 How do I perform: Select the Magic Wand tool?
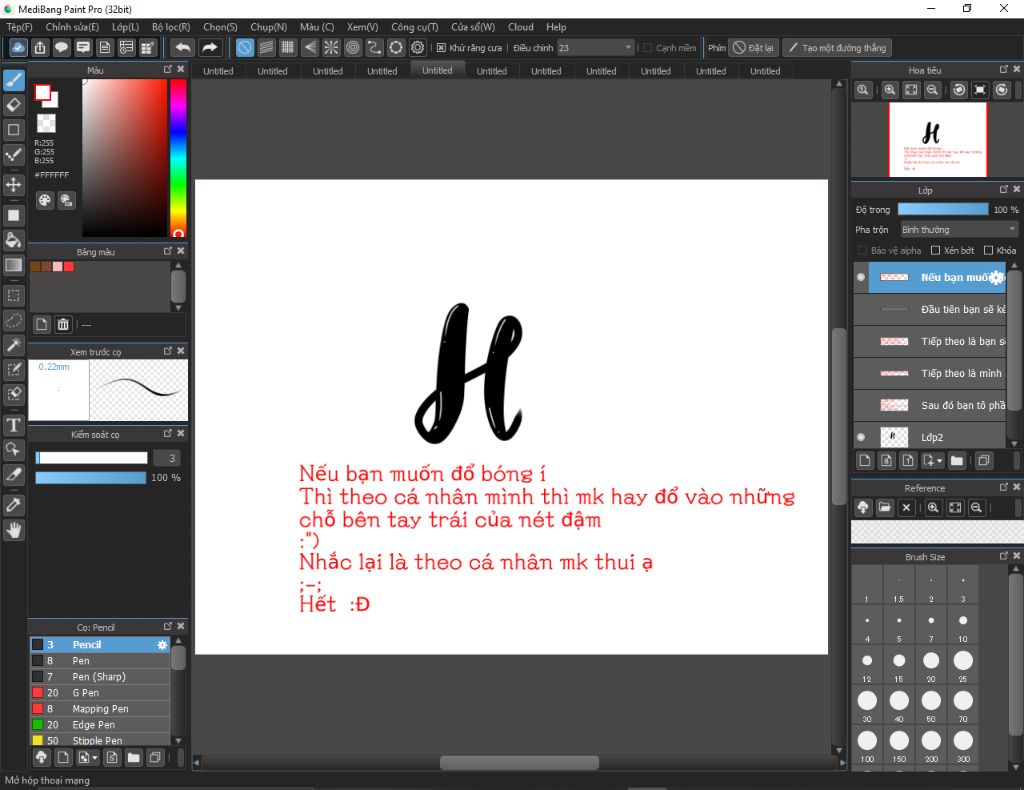click(x=14, y=345)
